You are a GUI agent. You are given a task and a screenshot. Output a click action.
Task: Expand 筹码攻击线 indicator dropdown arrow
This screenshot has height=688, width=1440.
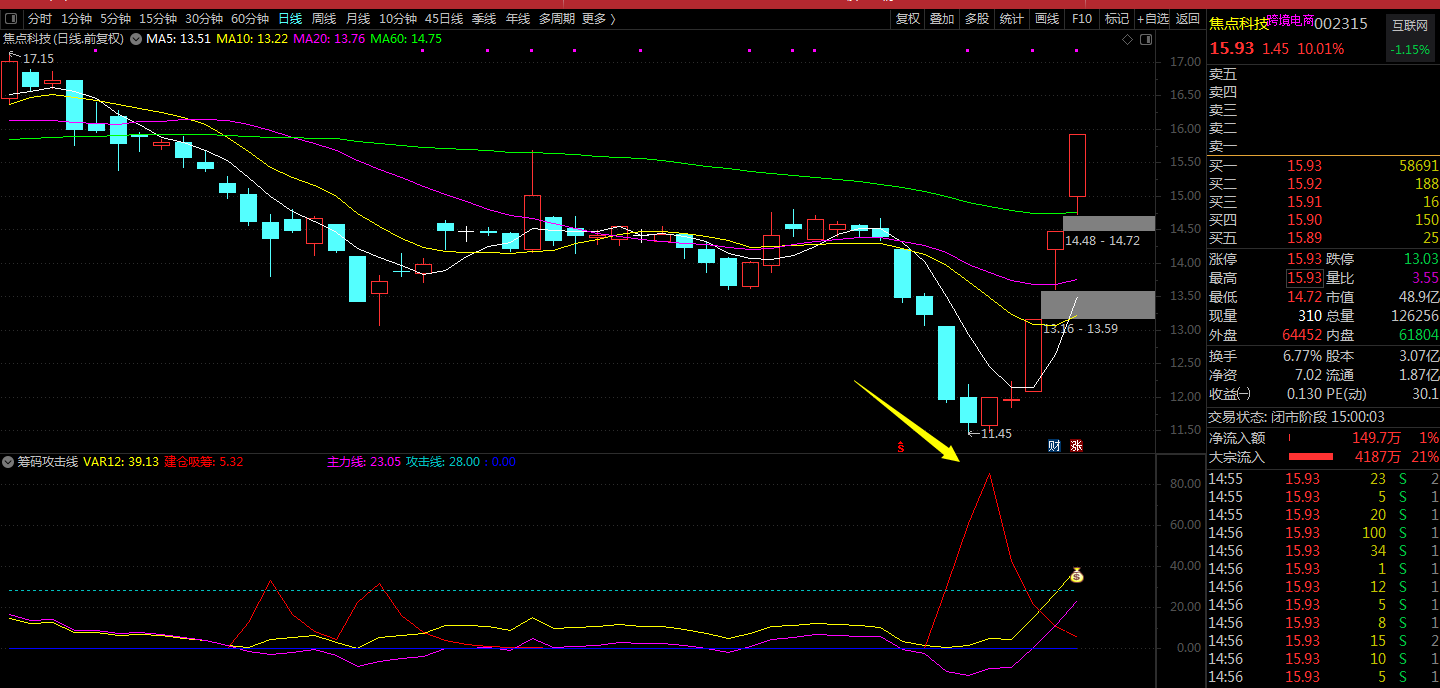tap(9, 462)
